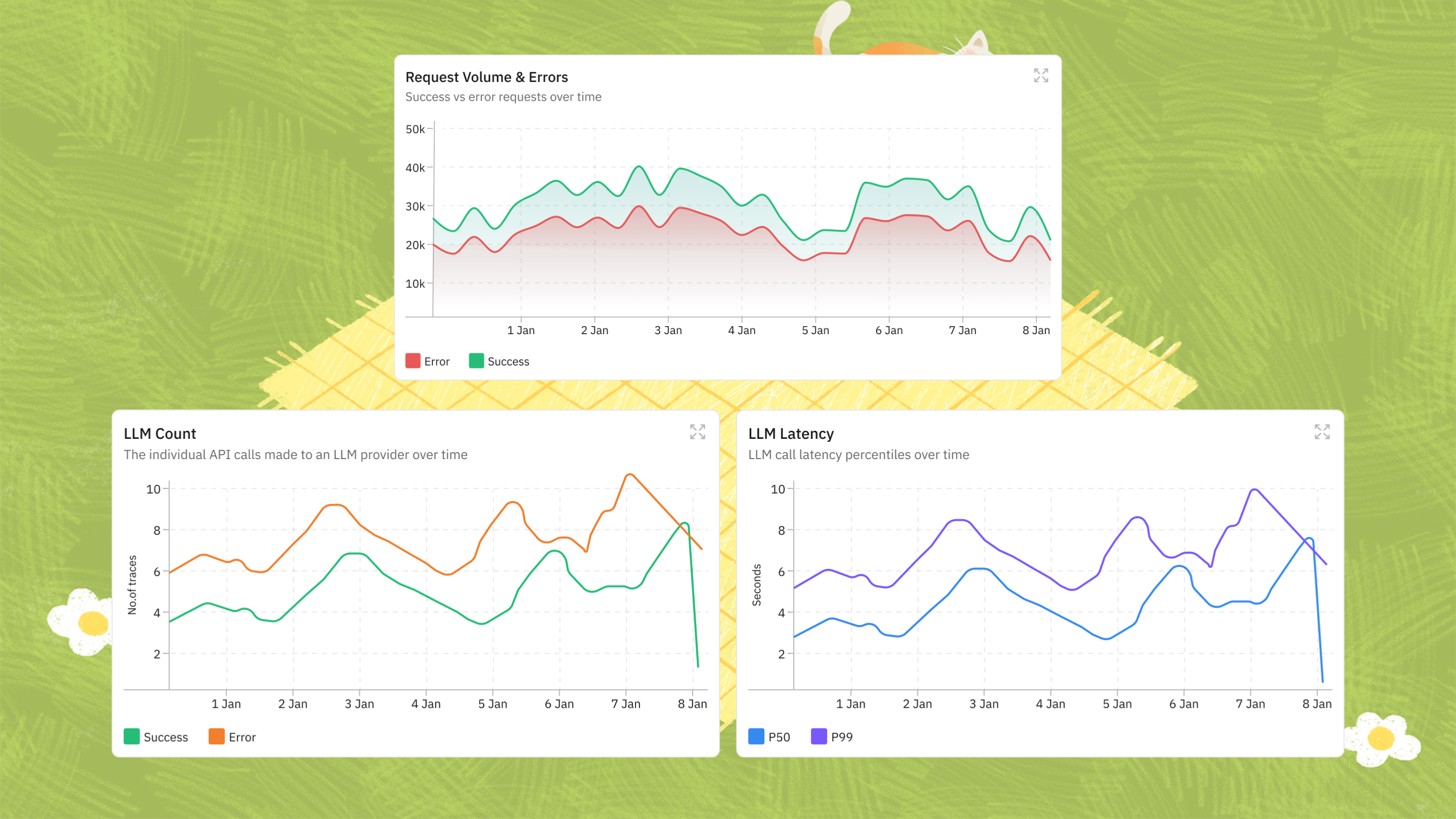Click 'Success vs error requests over time' subtitle
Viewport: 1456px width, 819px height.
(503, 97)
